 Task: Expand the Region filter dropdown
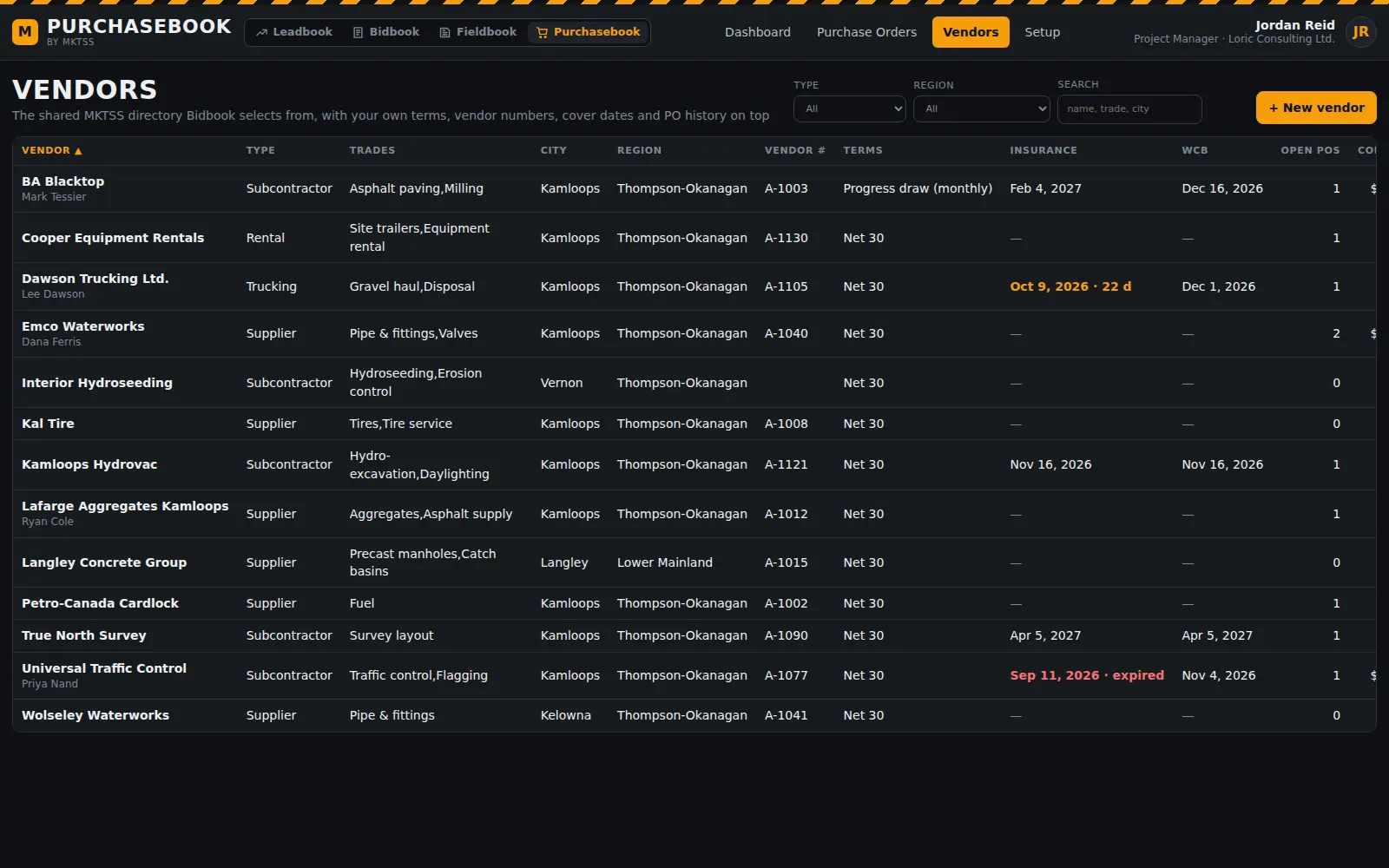(981, 108)
